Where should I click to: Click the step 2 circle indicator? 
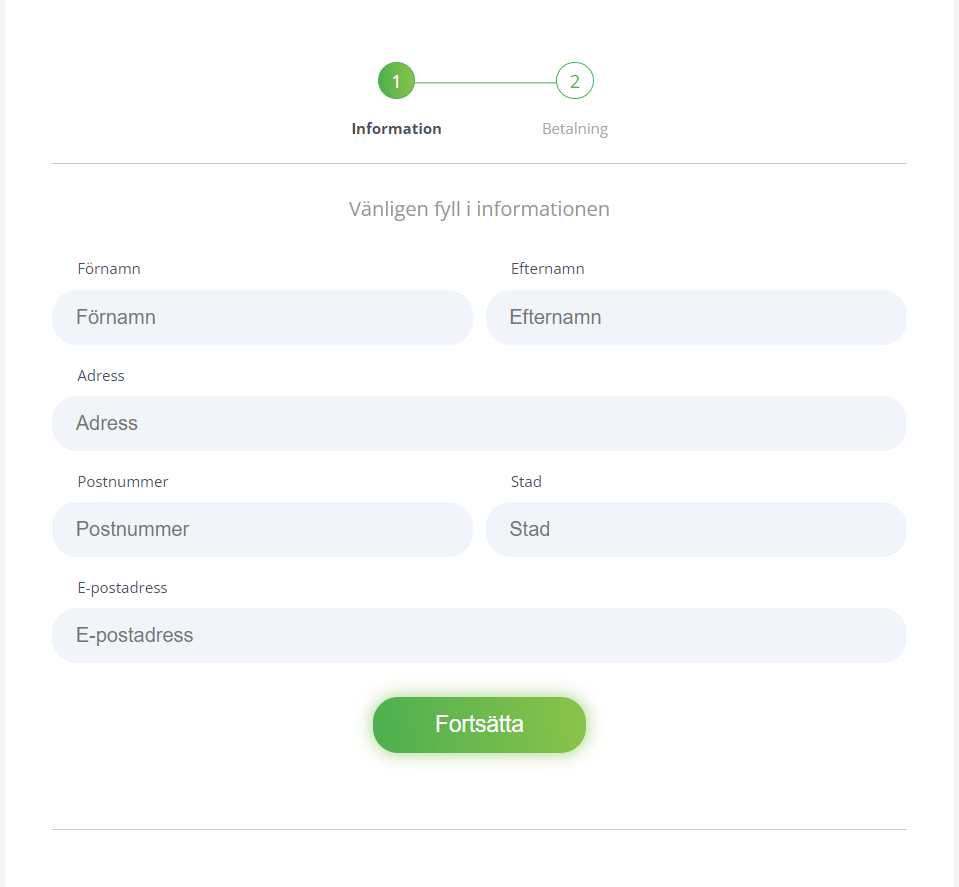(x=575, y=81)
